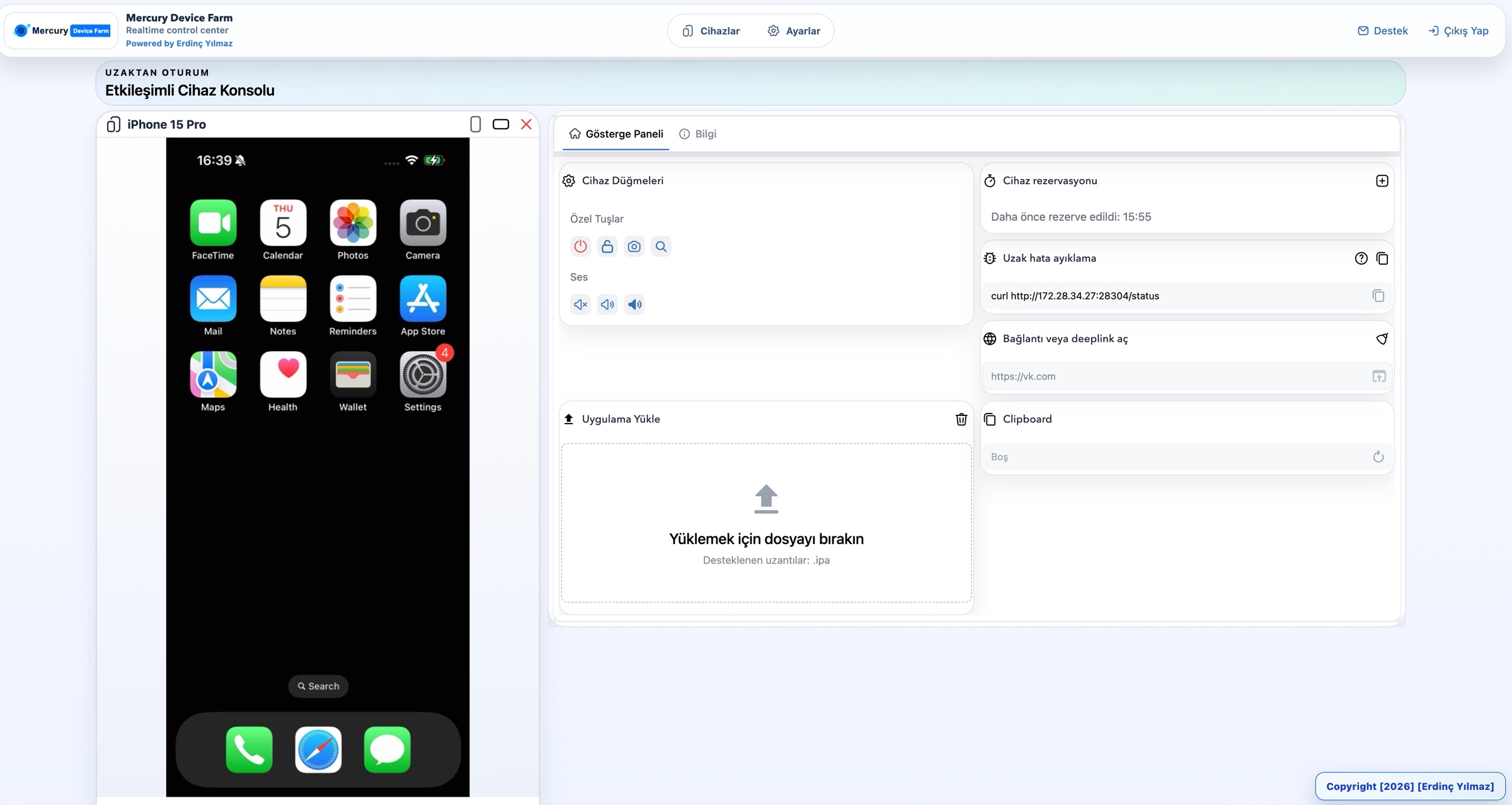Switch to the Gösterge Paneli tab
The height and width of the screenshot is (805, 1512).
coord(616,134)
